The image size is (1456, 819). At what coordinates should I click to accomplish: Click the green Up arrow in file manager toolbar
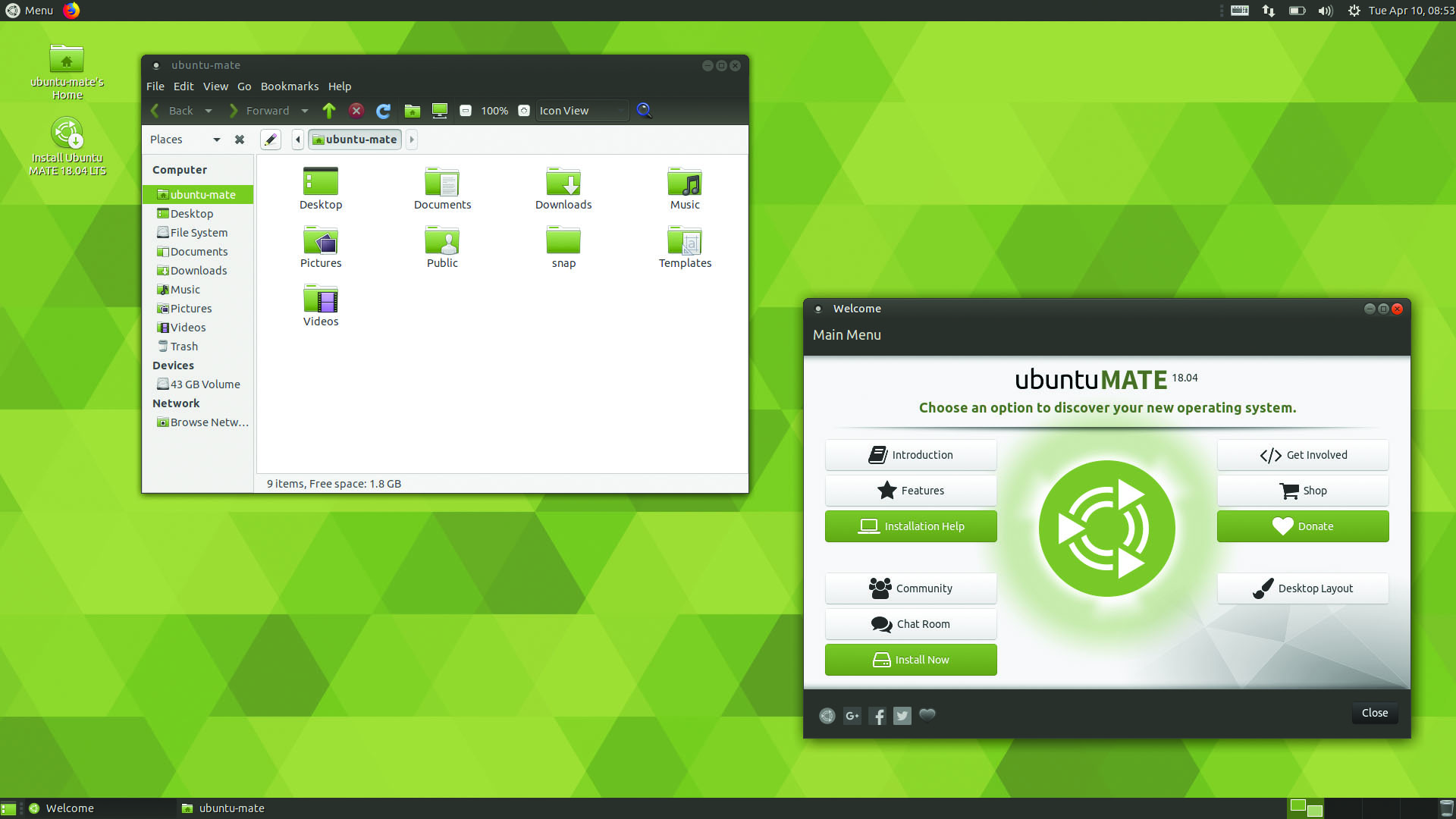(x=329, y=111)
